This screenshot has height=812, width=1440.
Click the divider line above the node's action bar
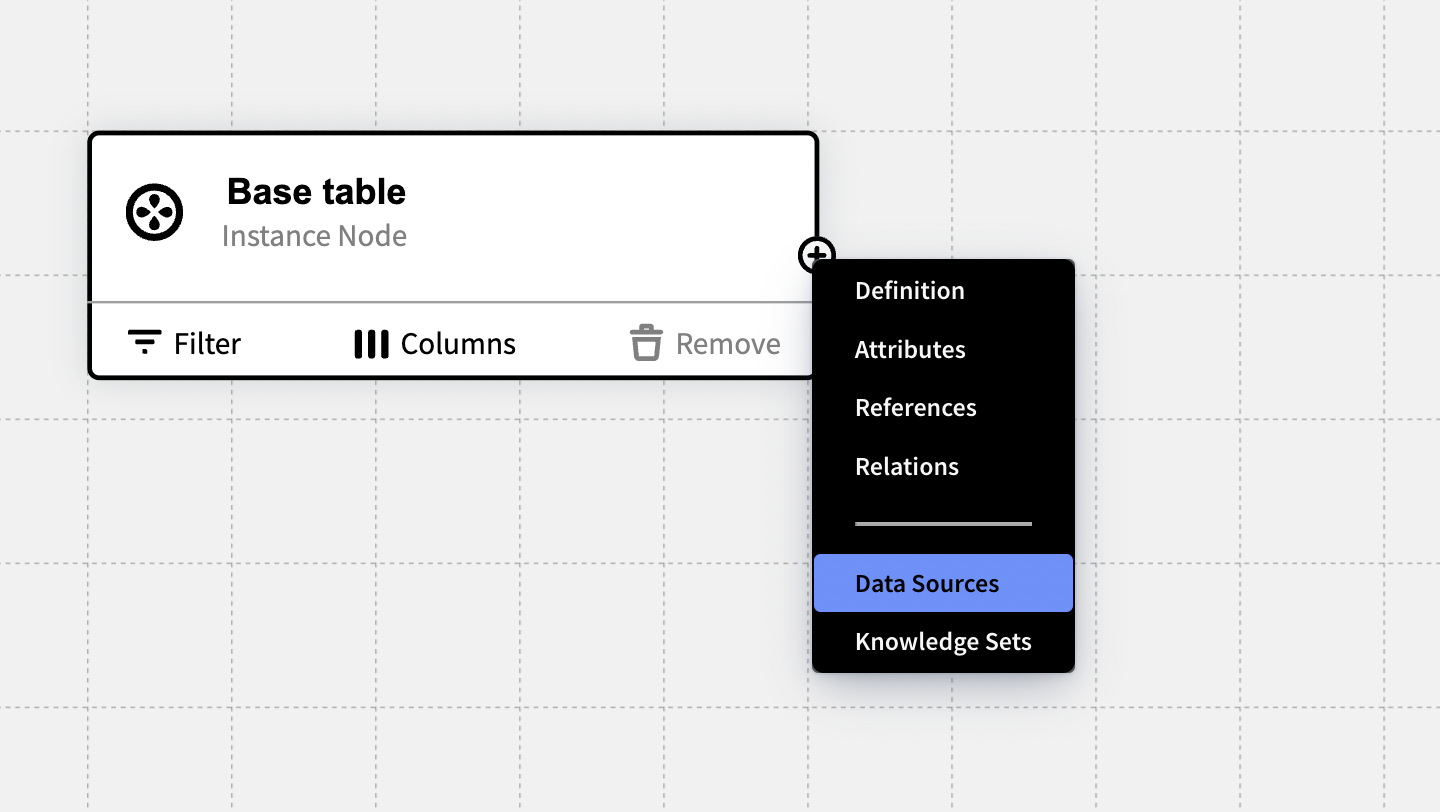450,301
